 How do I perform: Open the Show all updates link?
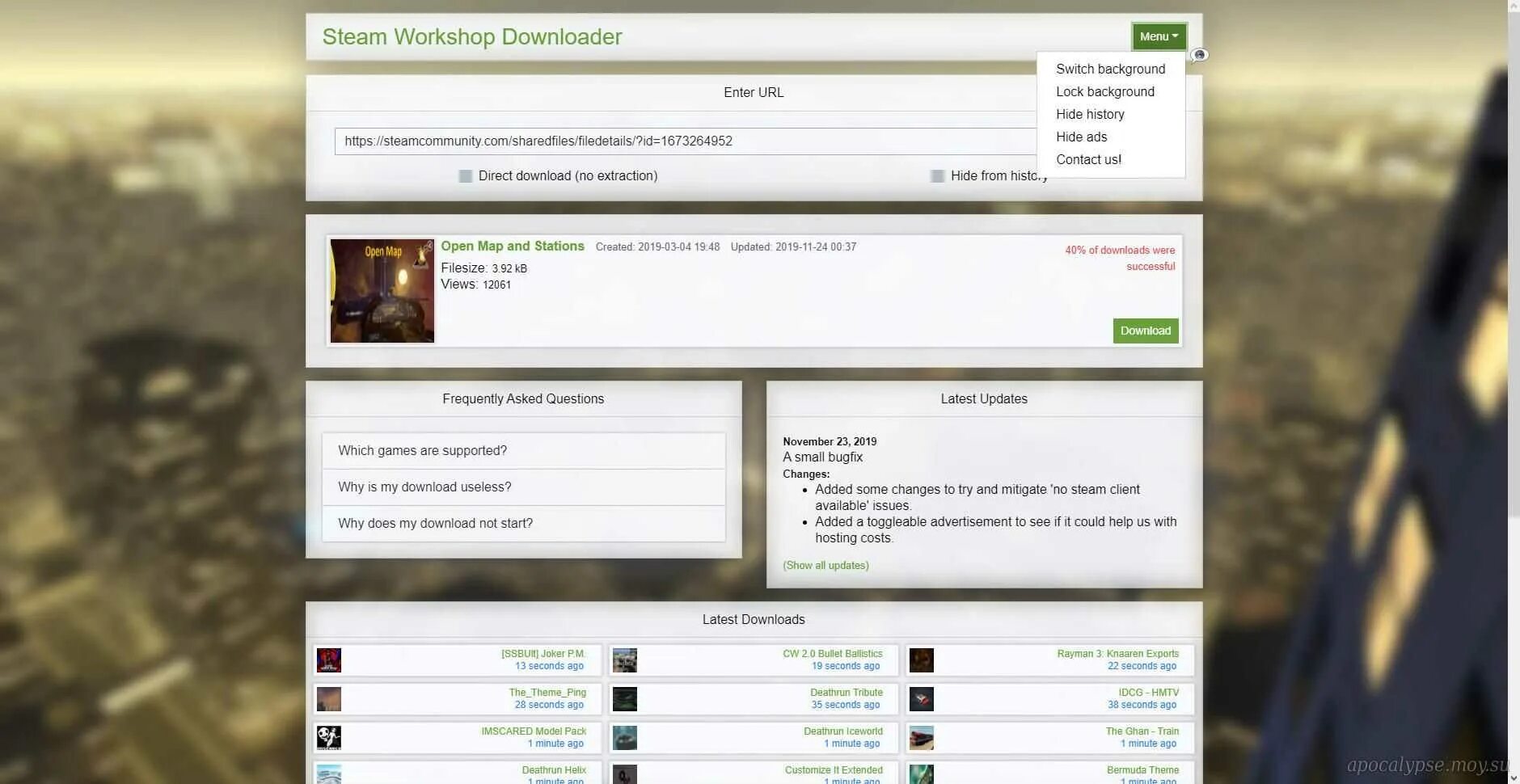click(x=825, y=566)
